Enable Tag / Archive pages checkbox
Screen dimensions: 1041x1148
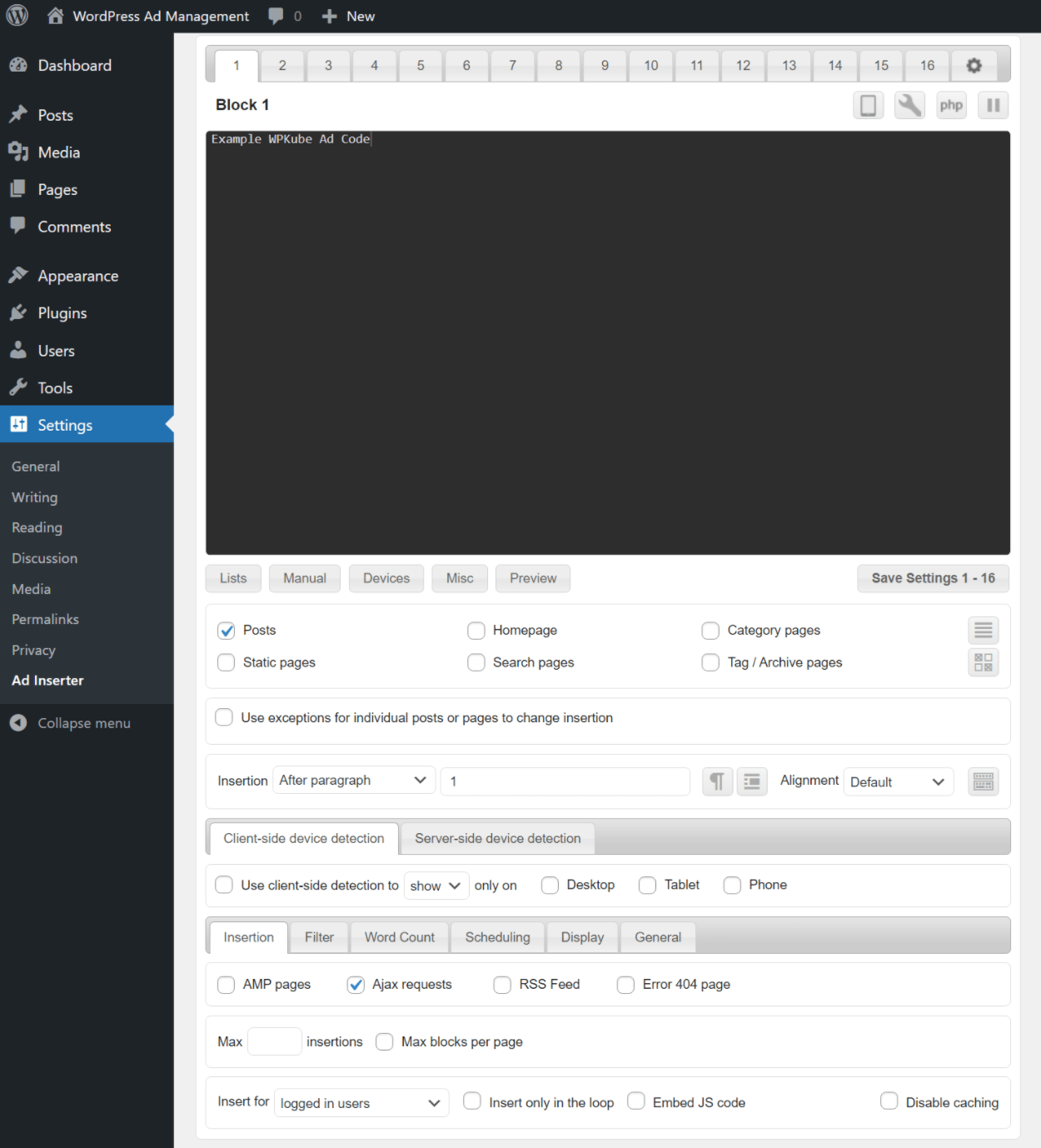pyautogui.click(x=710, y=662)
